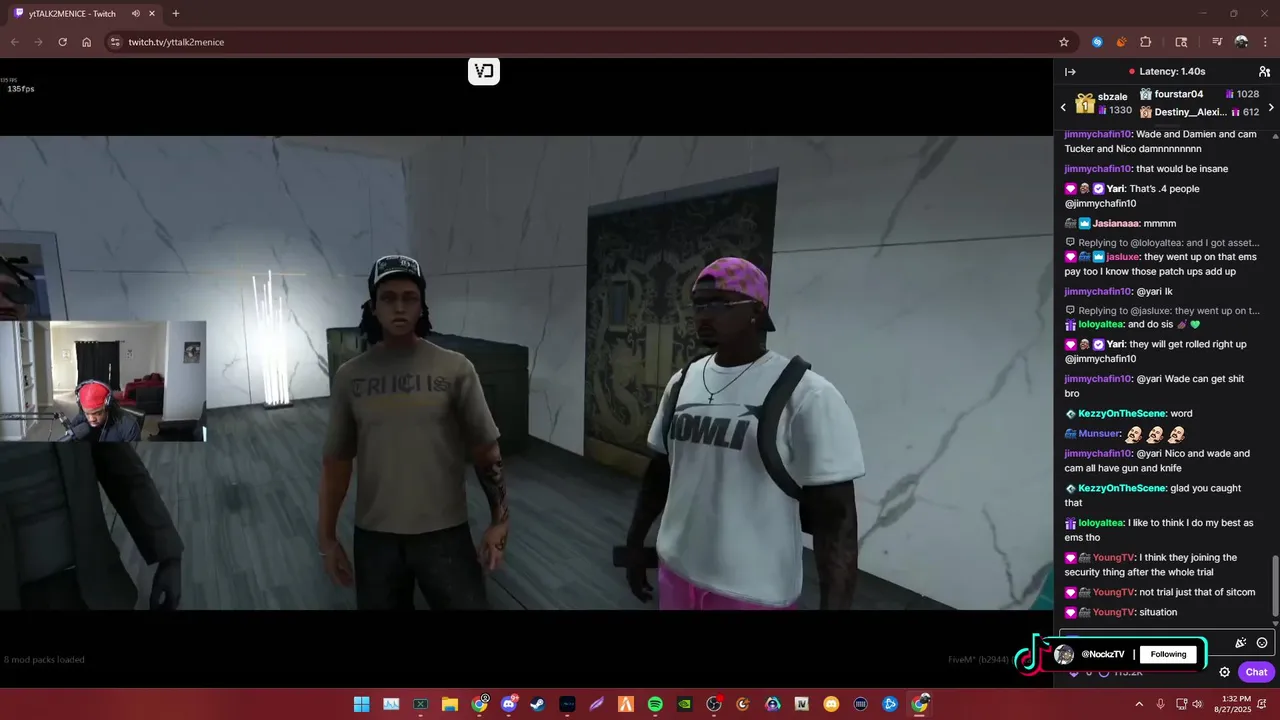This screenshot has height=720, width=1280.
Task: Click the chat panel scrollbar
Action: 1275,587
